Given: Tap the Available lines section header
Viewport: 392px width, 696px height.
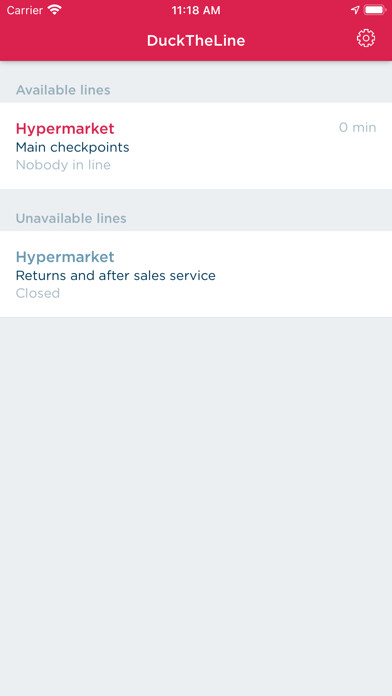Looking at the screenshot, I should click(63, 90).
